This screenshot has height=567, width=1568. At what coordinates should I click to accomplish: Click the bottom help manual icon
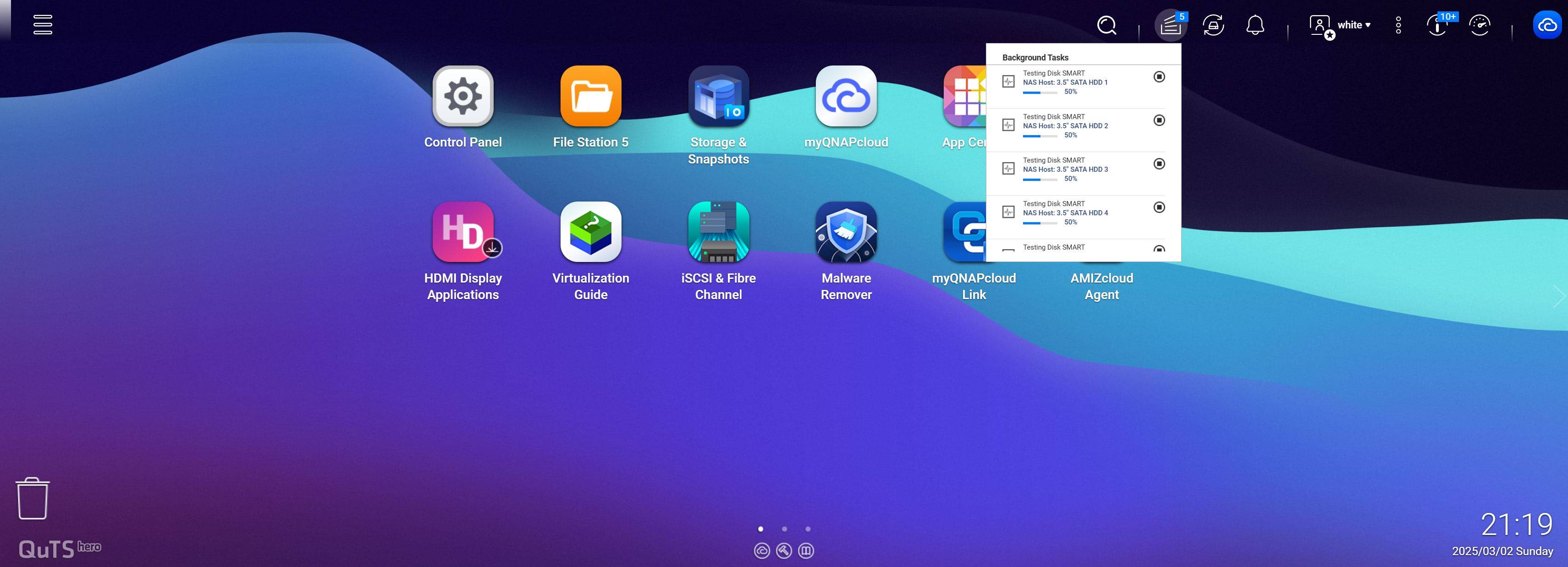coord(806,551)
